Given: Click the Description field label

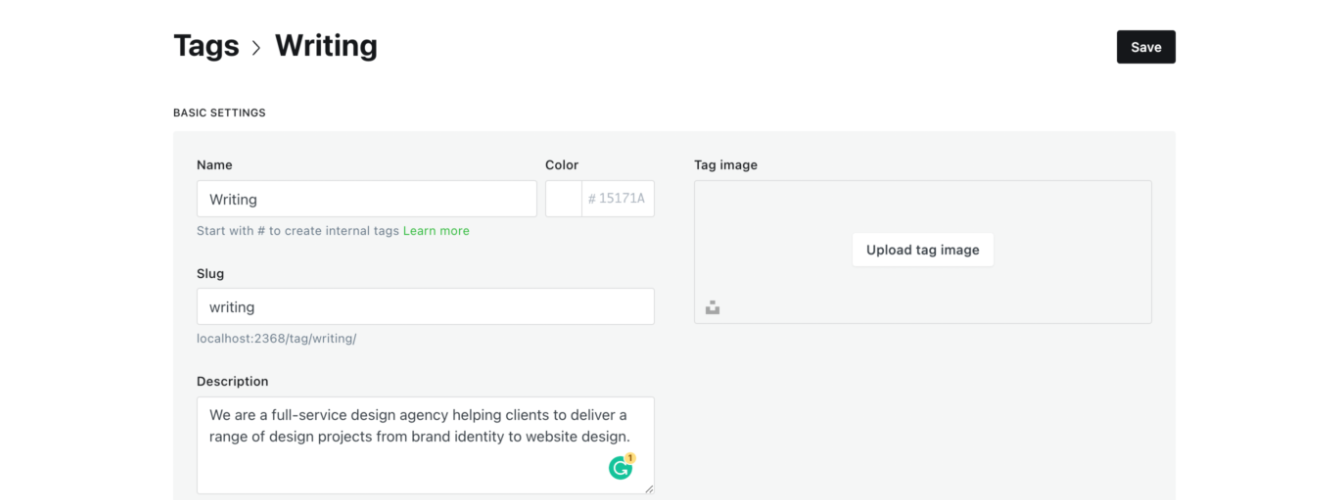Looking at the screenshot, I should point(232,381).
